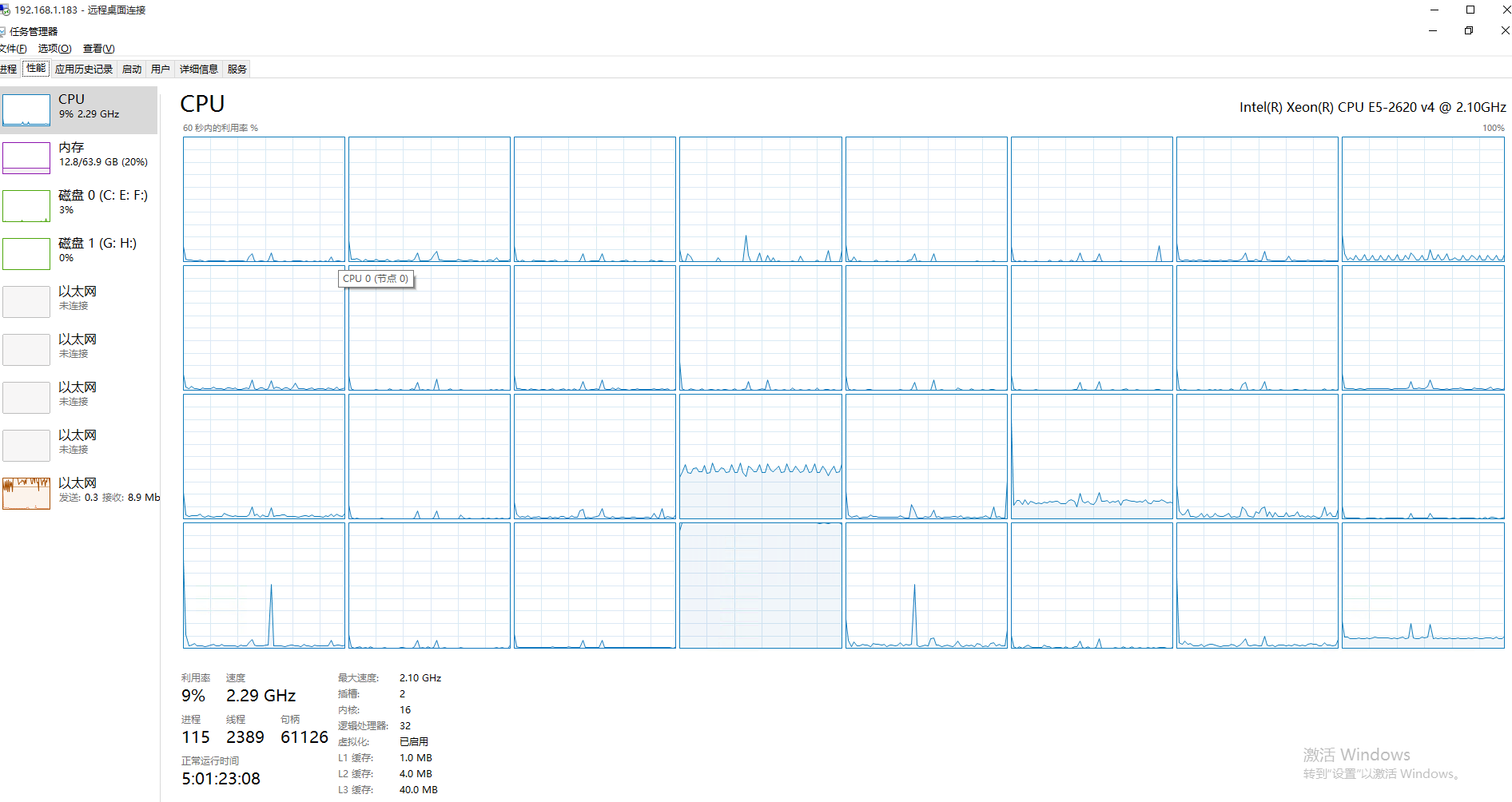Screen dimensions: 1512x802
Task: Click the 正常运行时间 uptime value
Action: 221,777
